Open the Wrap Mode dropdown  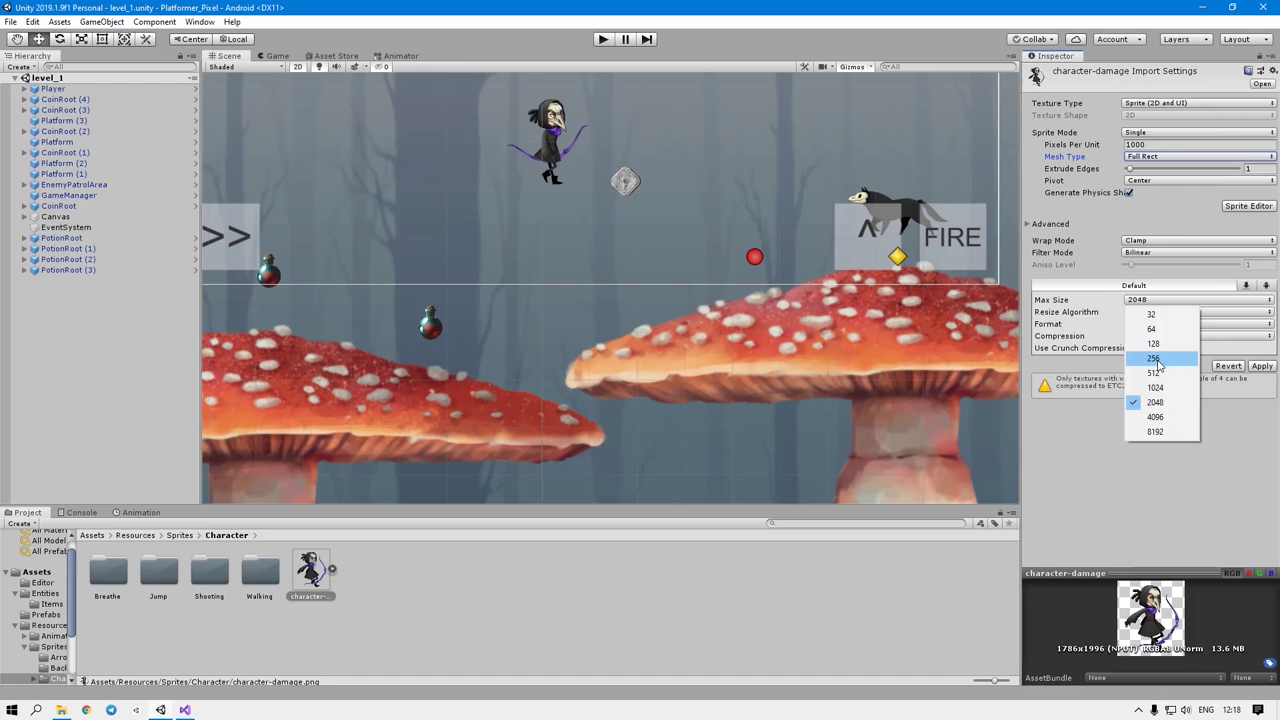click(1199, 241)
